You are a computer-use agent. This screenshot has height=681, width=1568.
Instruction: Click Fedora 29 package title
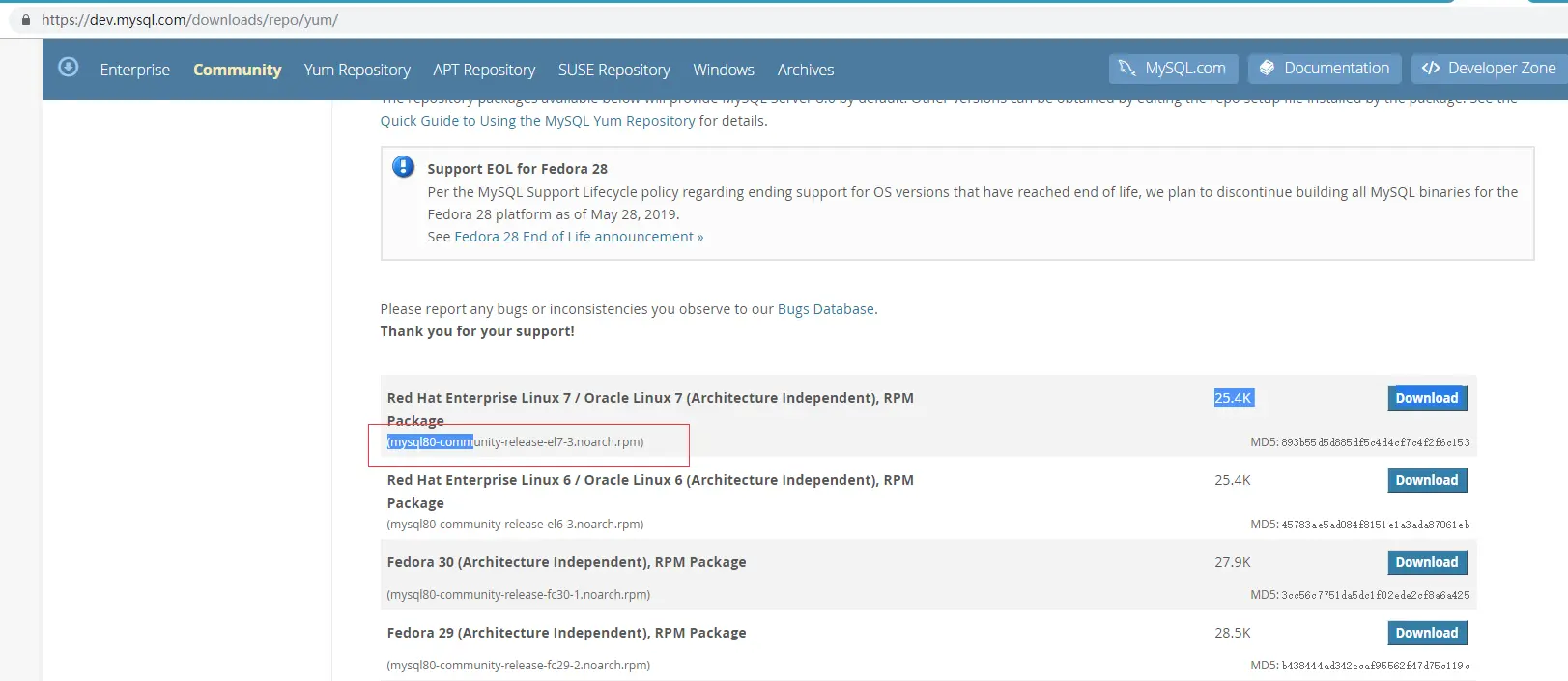tap(566, 633)
